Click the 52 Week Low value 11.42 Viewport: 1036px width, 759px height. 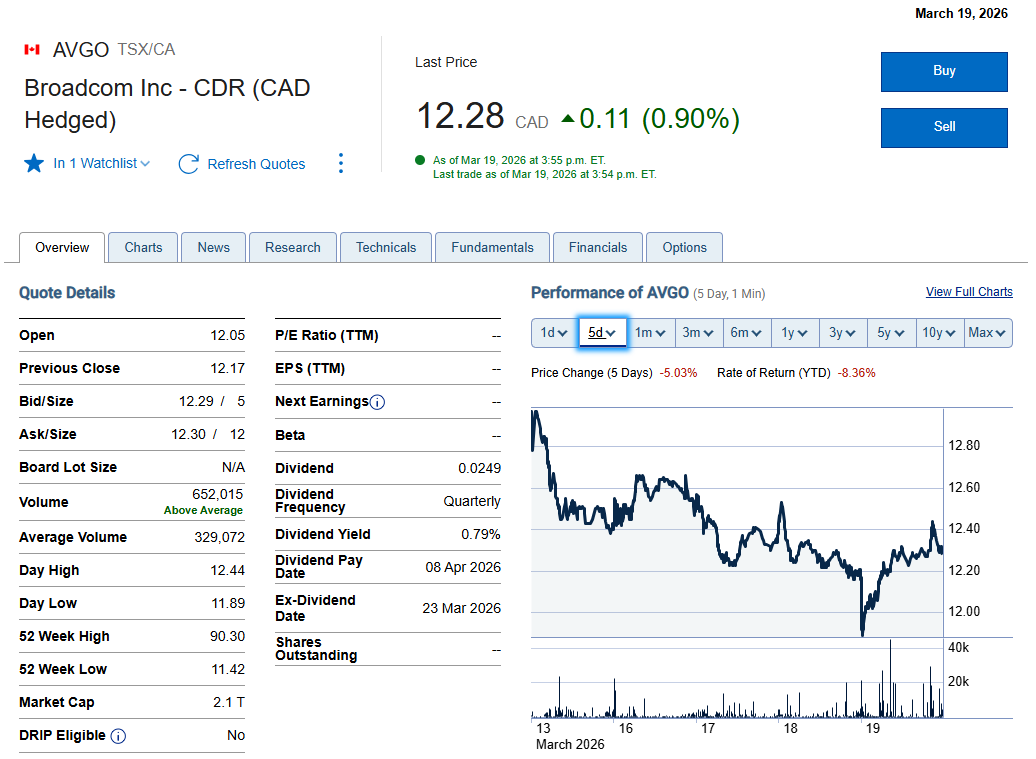[x=228, y=670]
